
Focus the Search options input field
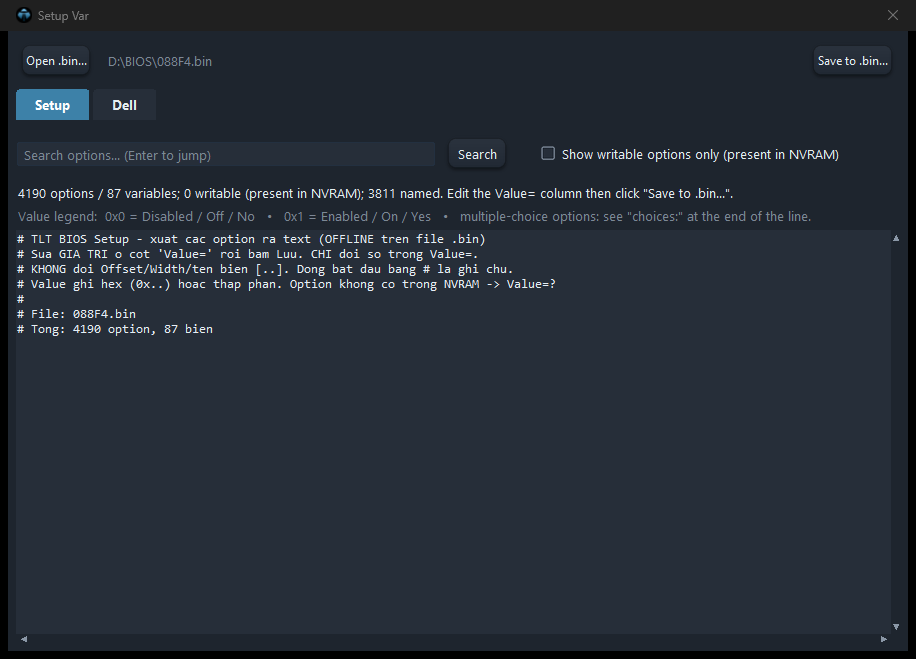click(225, 155)
